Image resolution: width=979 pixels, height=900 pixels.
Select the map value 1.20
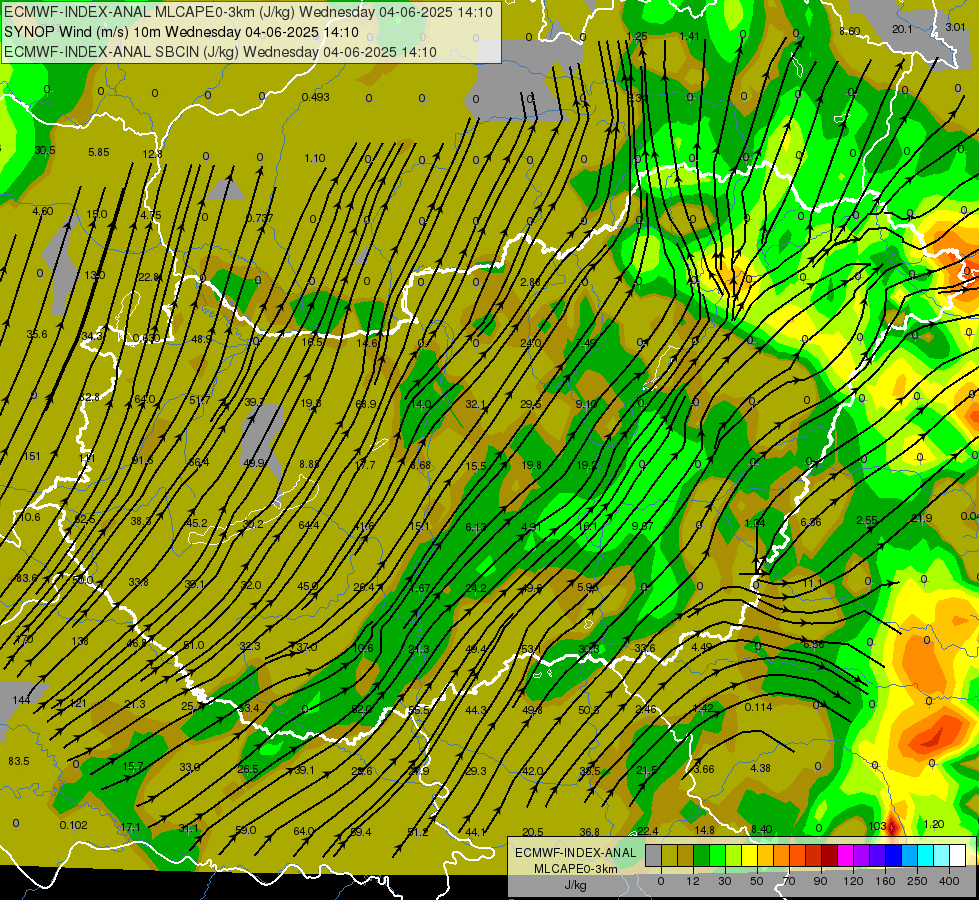(x=933, y=824)
